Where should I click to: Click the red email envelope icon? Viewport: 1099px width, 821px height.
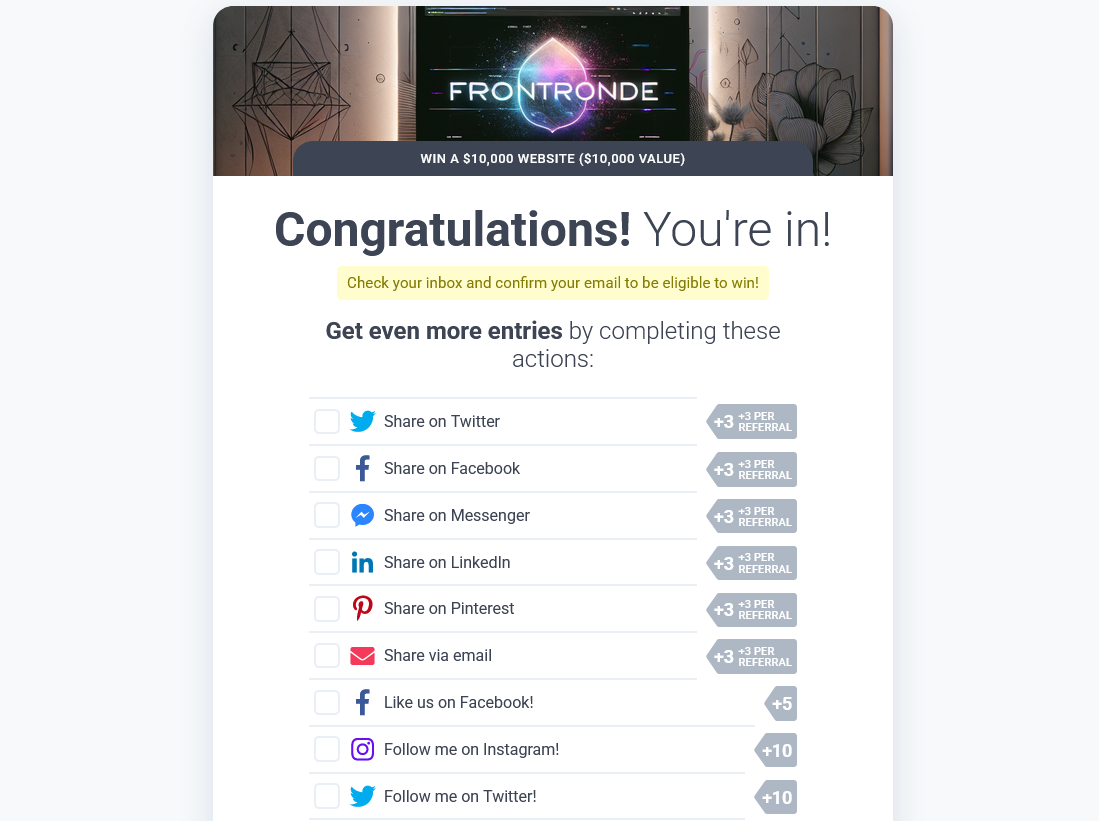[362, 656]
